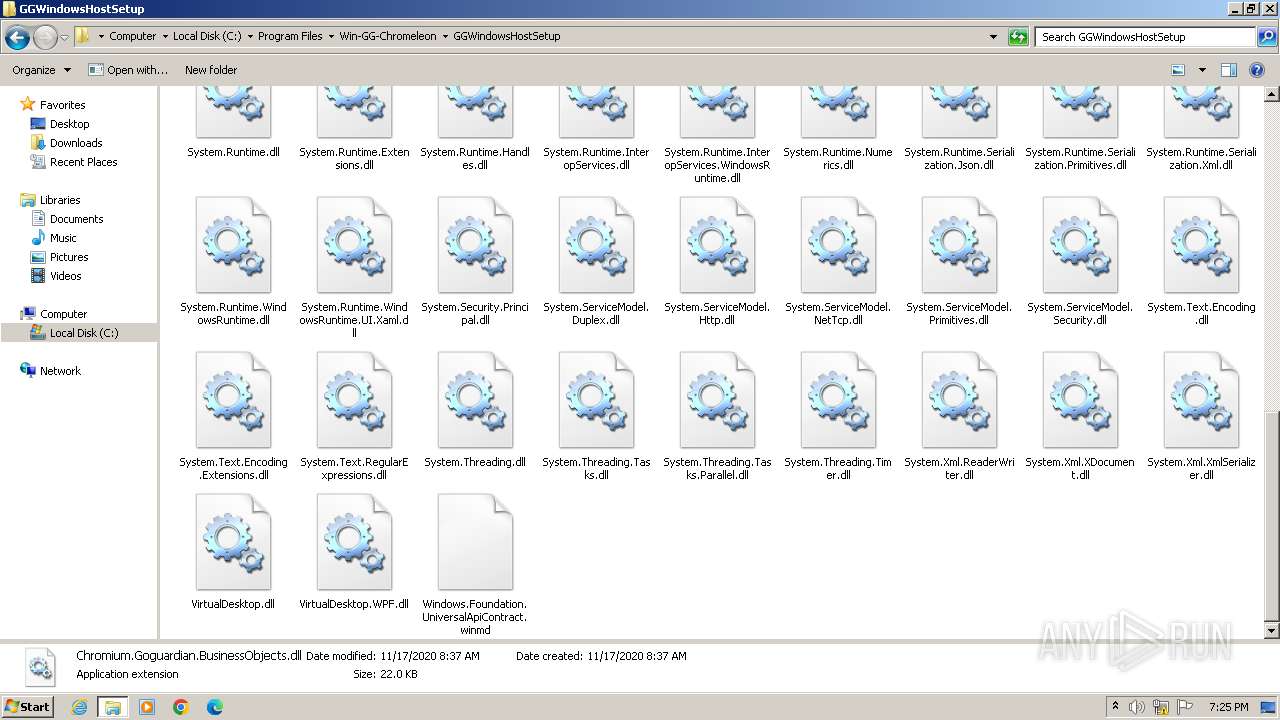The height and width of the screenshot is (720, 1280).
Task: Select System.ServiceModel.NetTcp.dll file icon
Action: [x=838, y=245]
